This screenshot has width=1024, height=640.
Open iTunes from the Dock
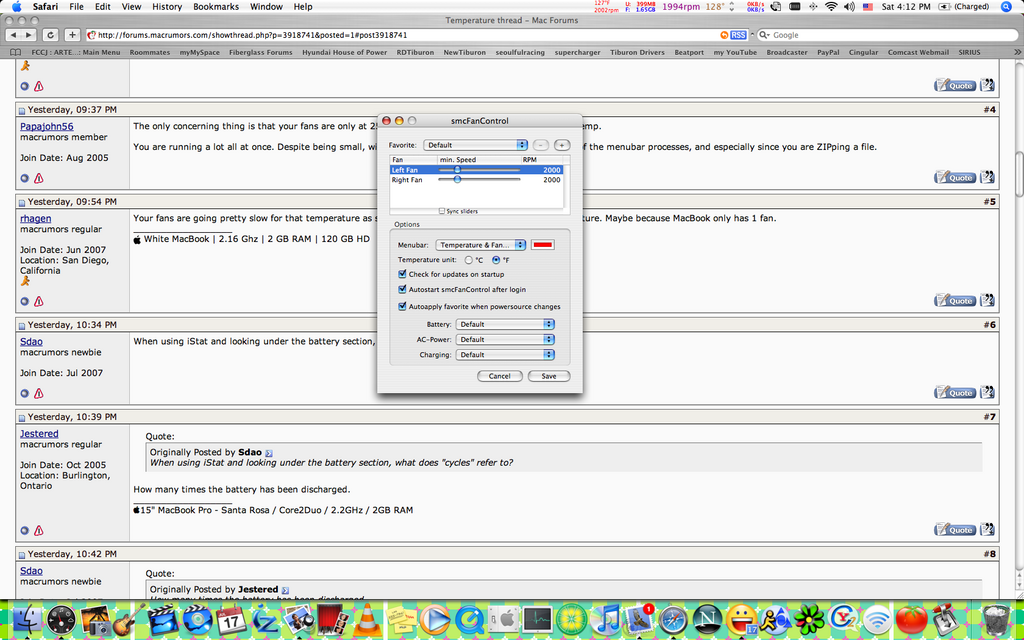[x=607, y=619]
